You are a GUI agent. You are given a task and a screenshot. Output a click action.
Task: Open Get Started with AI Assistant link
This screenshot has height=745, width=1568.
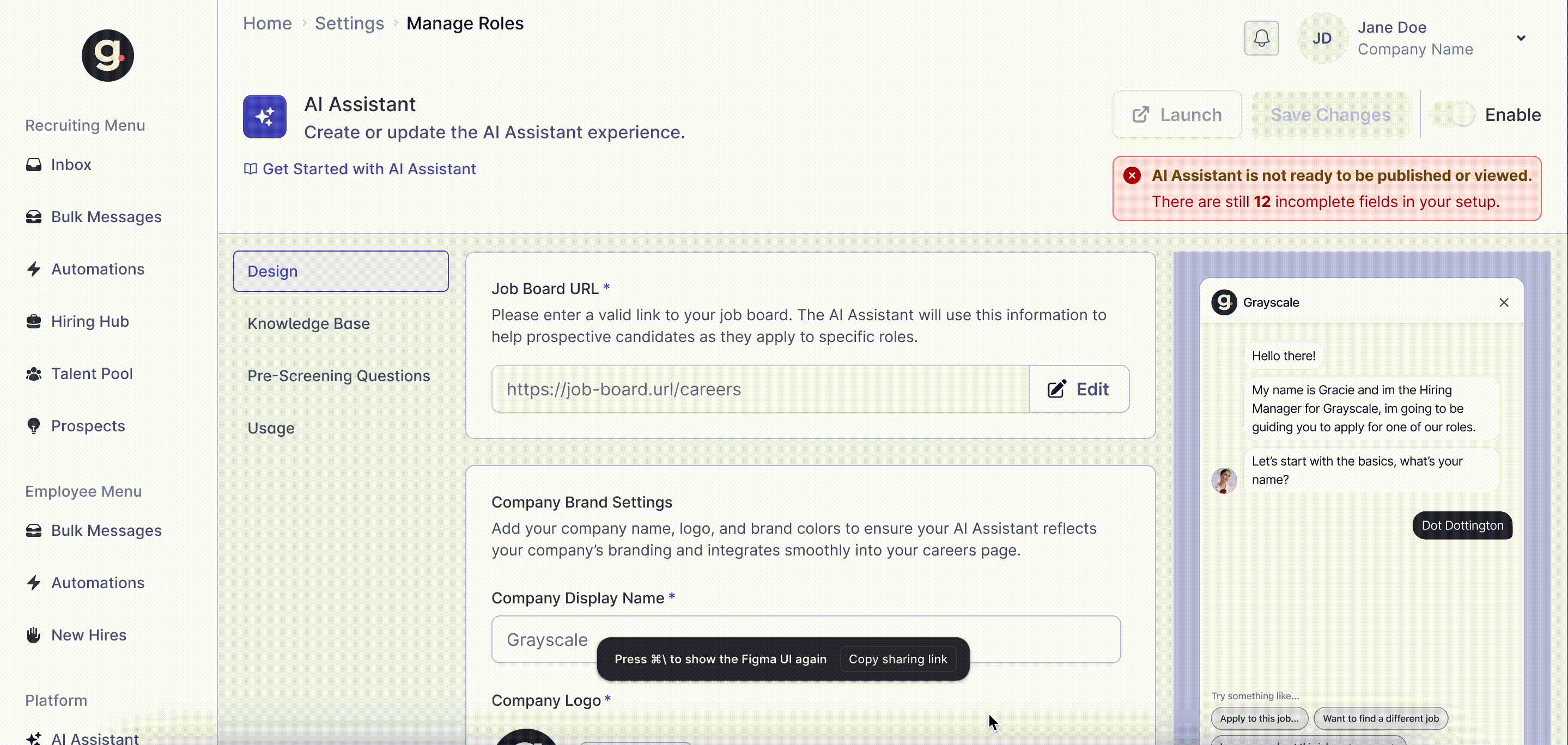coord(368,169)
